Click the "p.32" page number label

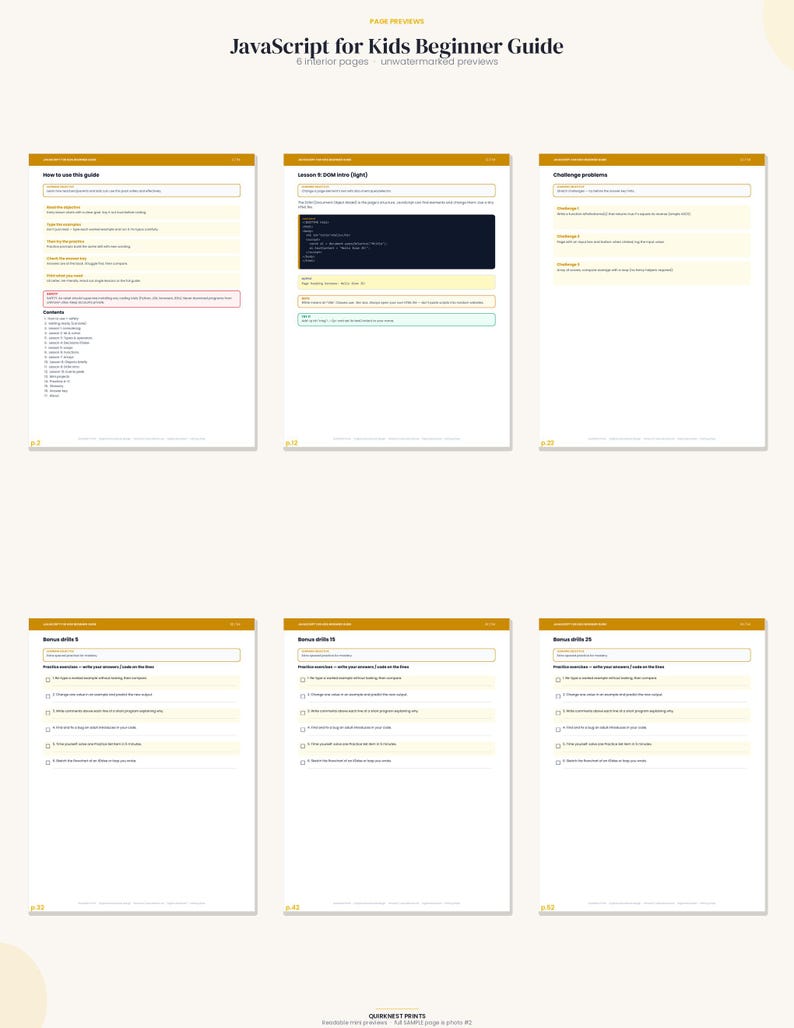37,907
